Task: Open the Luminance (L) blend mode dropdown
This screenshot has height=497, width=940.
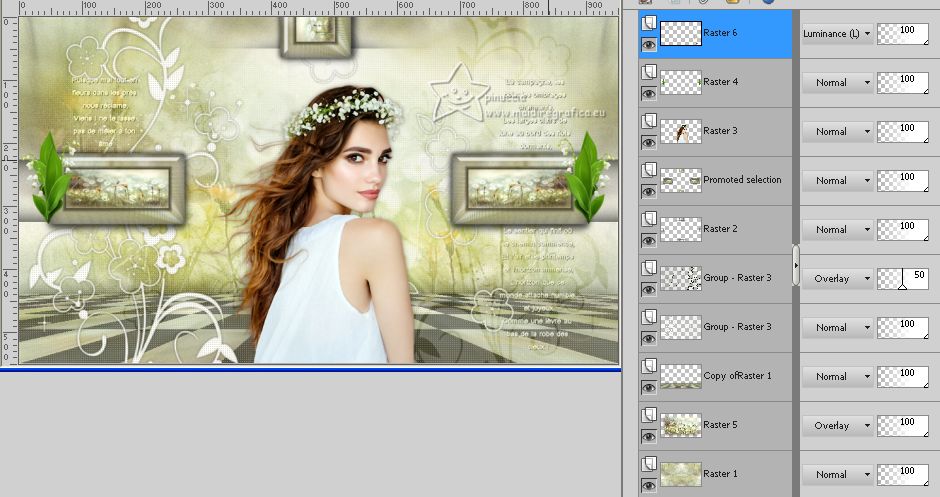Action: pyautogui.click(x=837, y=33)
